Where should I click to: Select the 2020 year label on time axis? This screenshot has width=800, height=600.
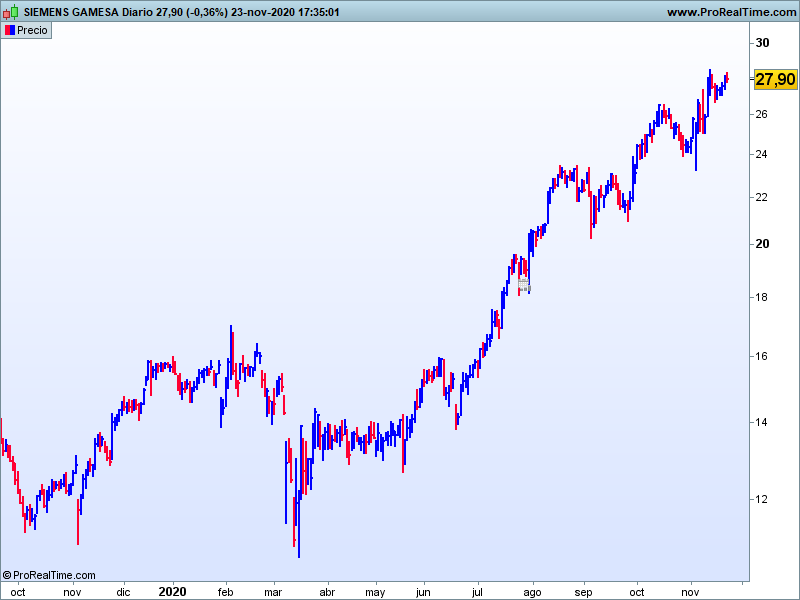[x=172, y=591]
